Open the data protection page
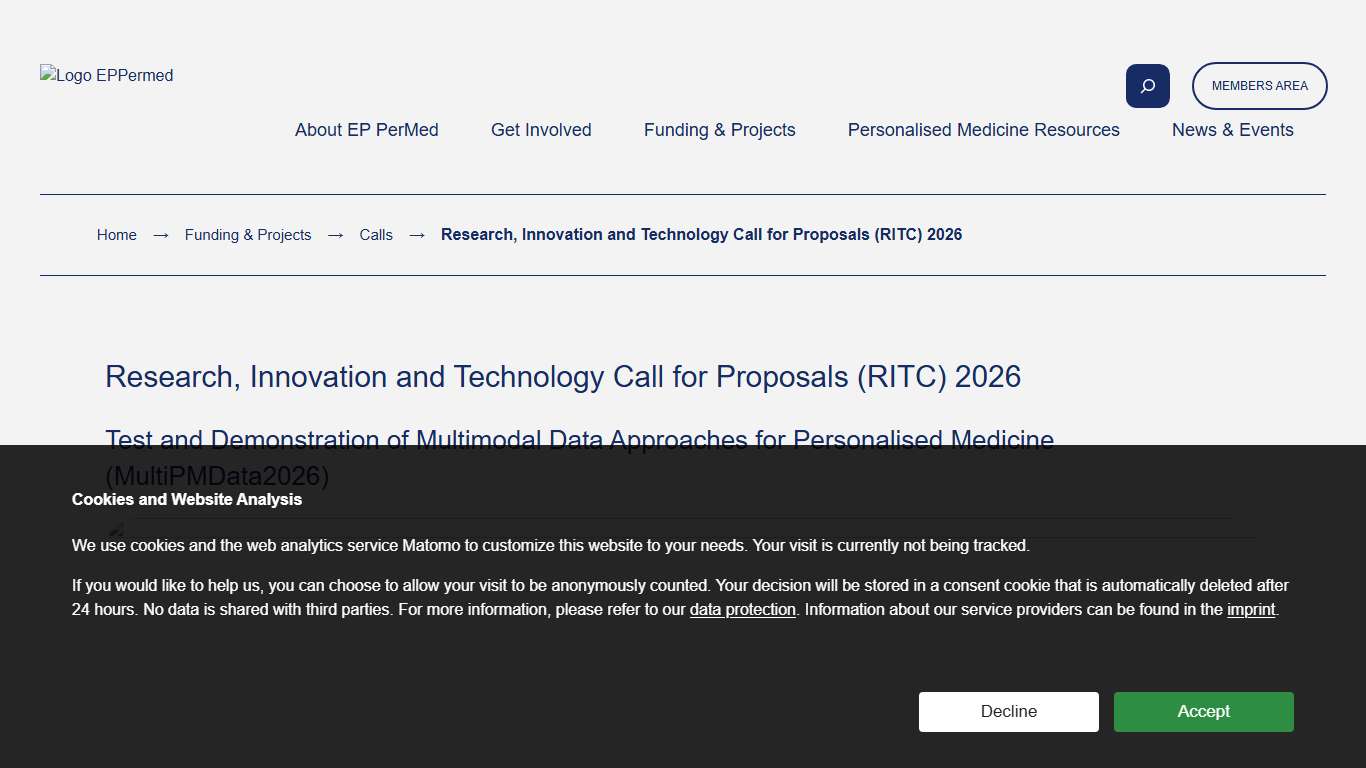The image size is (1366, 768). coord(742,609)
